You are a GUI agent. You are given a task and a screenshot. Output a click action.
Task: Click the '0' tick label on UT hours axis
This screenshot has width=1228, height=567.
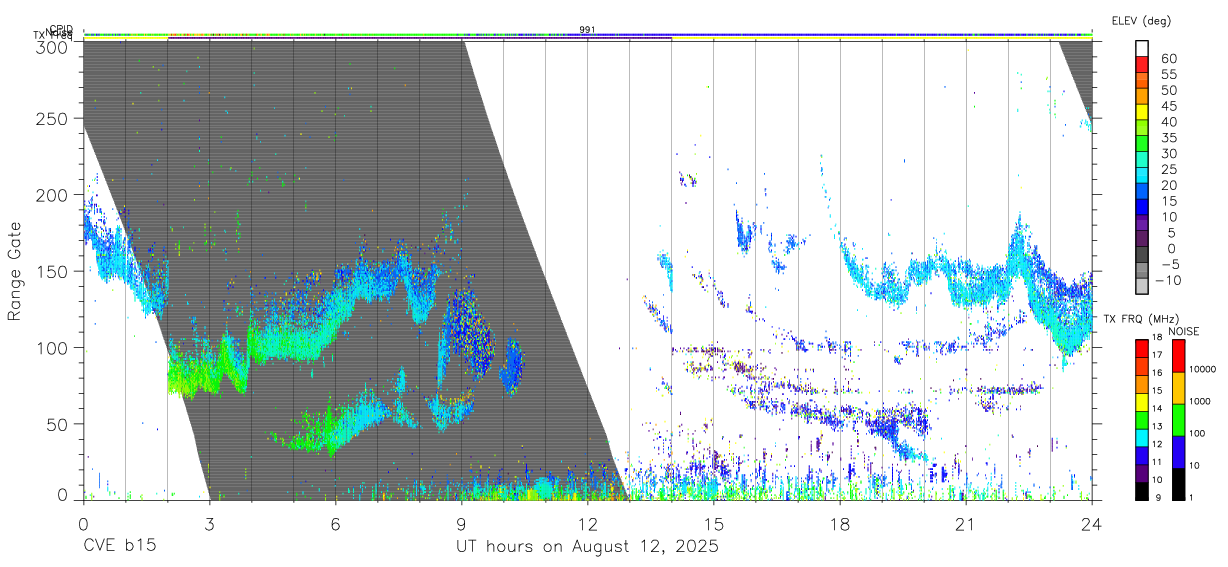coord(82,524)
